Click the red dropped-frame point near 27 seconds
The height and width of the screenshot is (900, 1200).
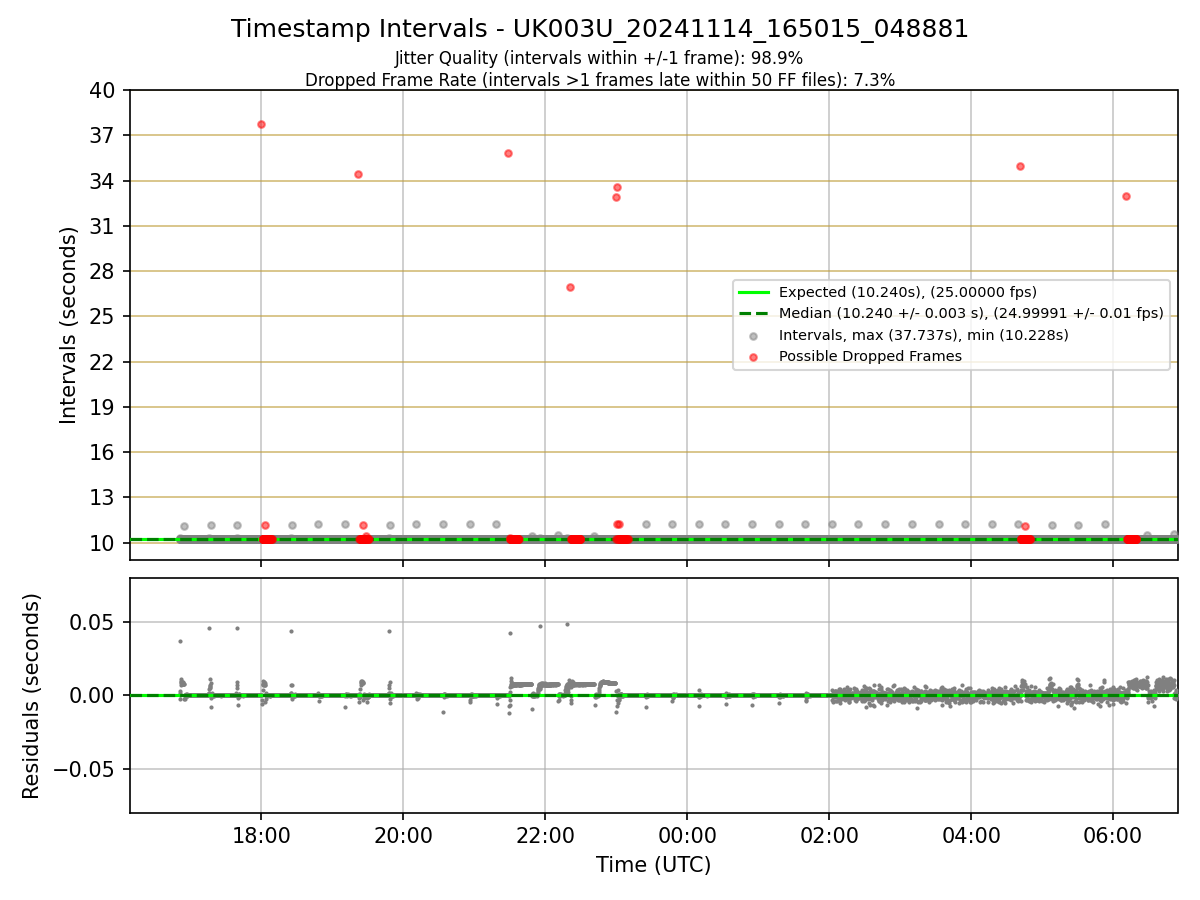(x=570, y=287)
